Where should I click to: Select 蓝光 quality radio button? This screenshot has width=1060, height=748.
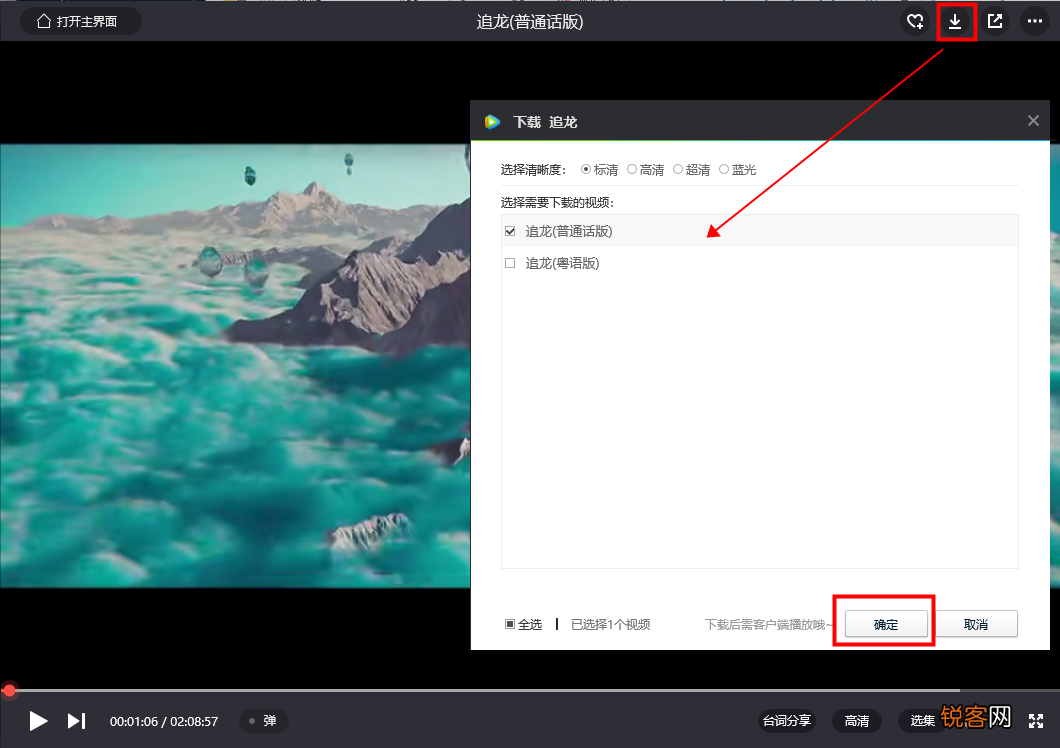click(723, 169)
